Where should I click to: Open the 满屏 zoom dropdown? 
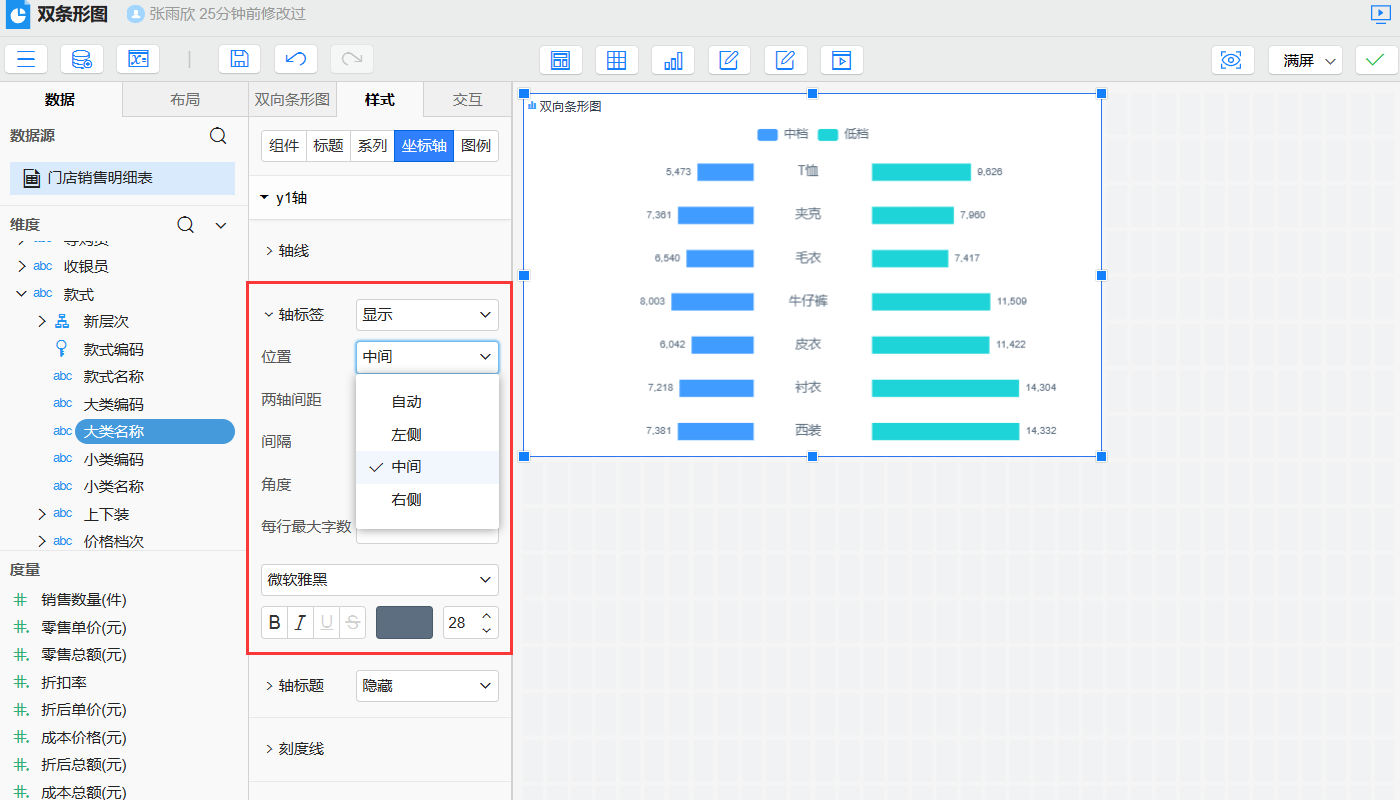pyautogui.click(x=1305, y=60)
